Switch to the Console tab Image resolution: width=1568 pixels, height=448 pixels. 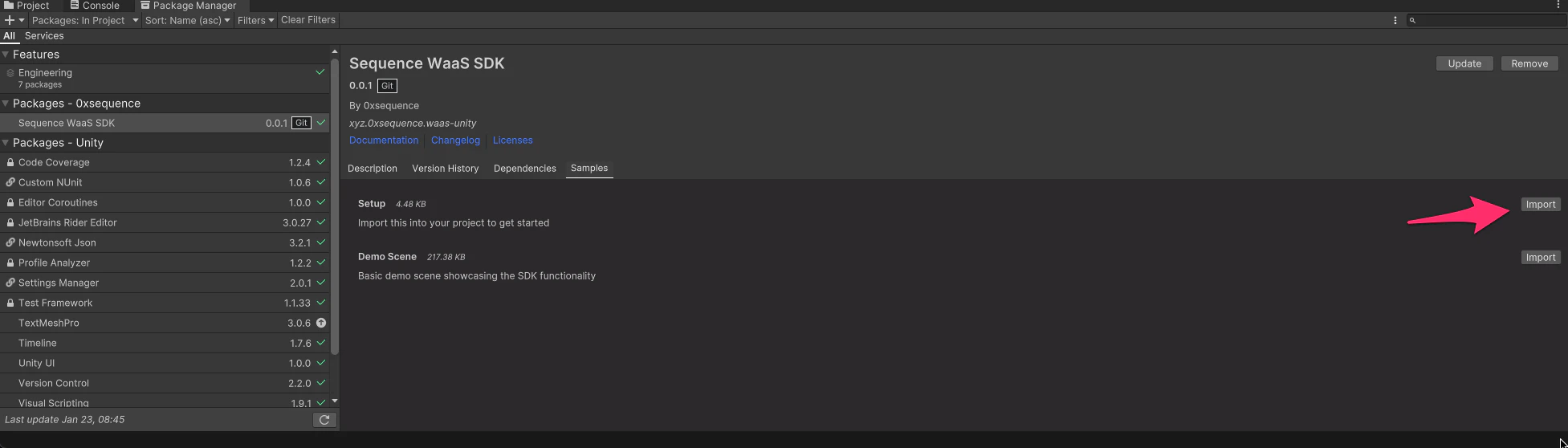(x=95, y=6)
